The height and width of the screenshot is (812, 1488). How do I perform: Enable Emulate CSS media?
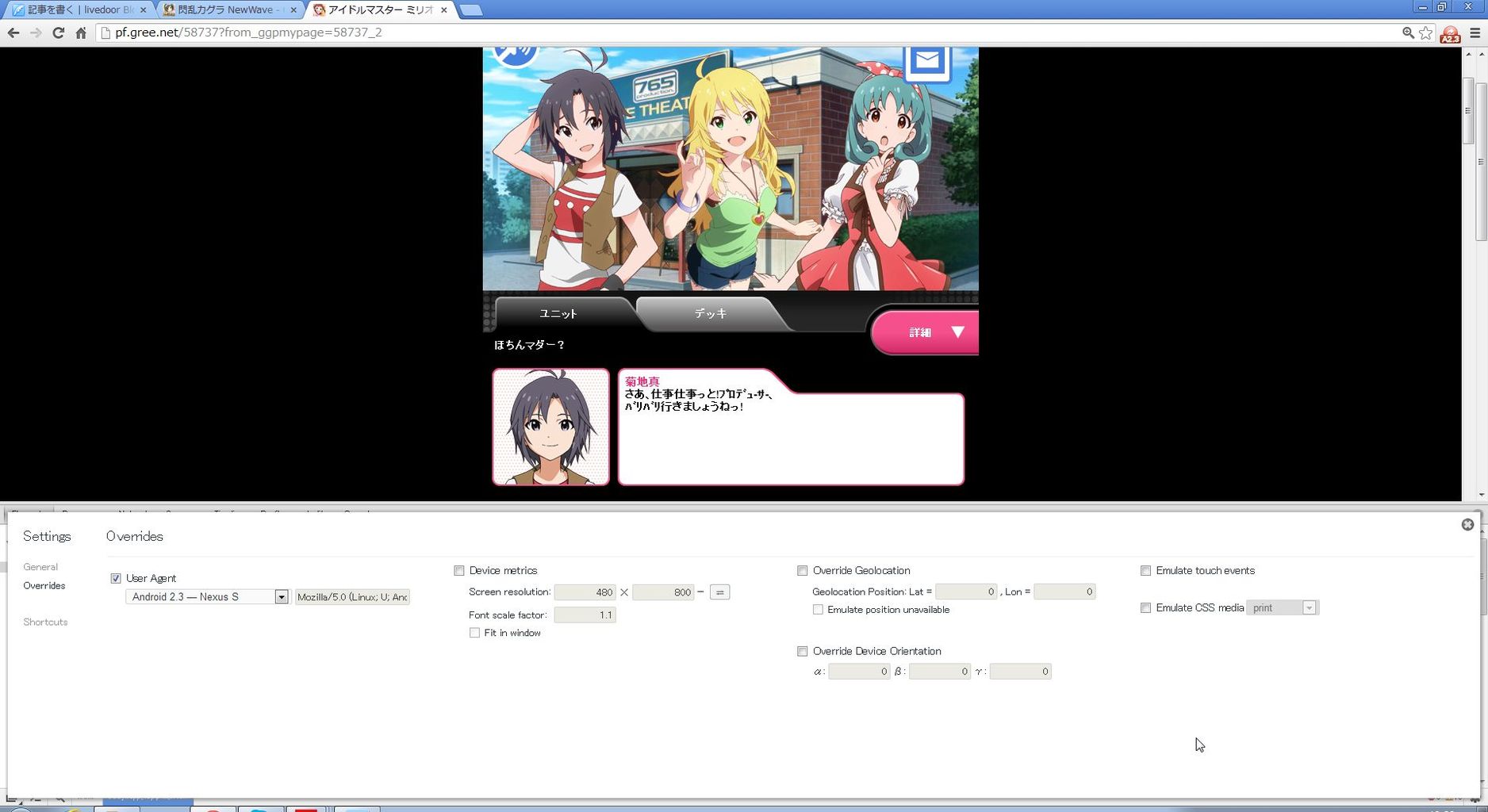tap(1146, 608)
